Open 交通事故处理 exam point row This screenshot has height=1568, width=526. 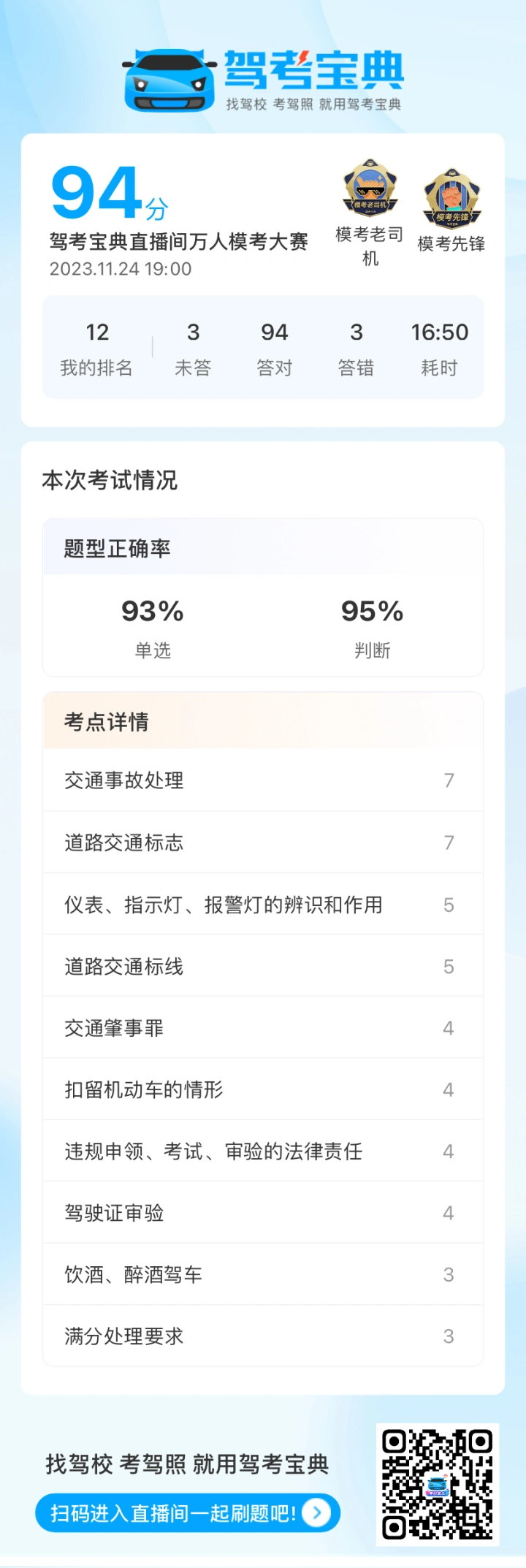point(263,780)
